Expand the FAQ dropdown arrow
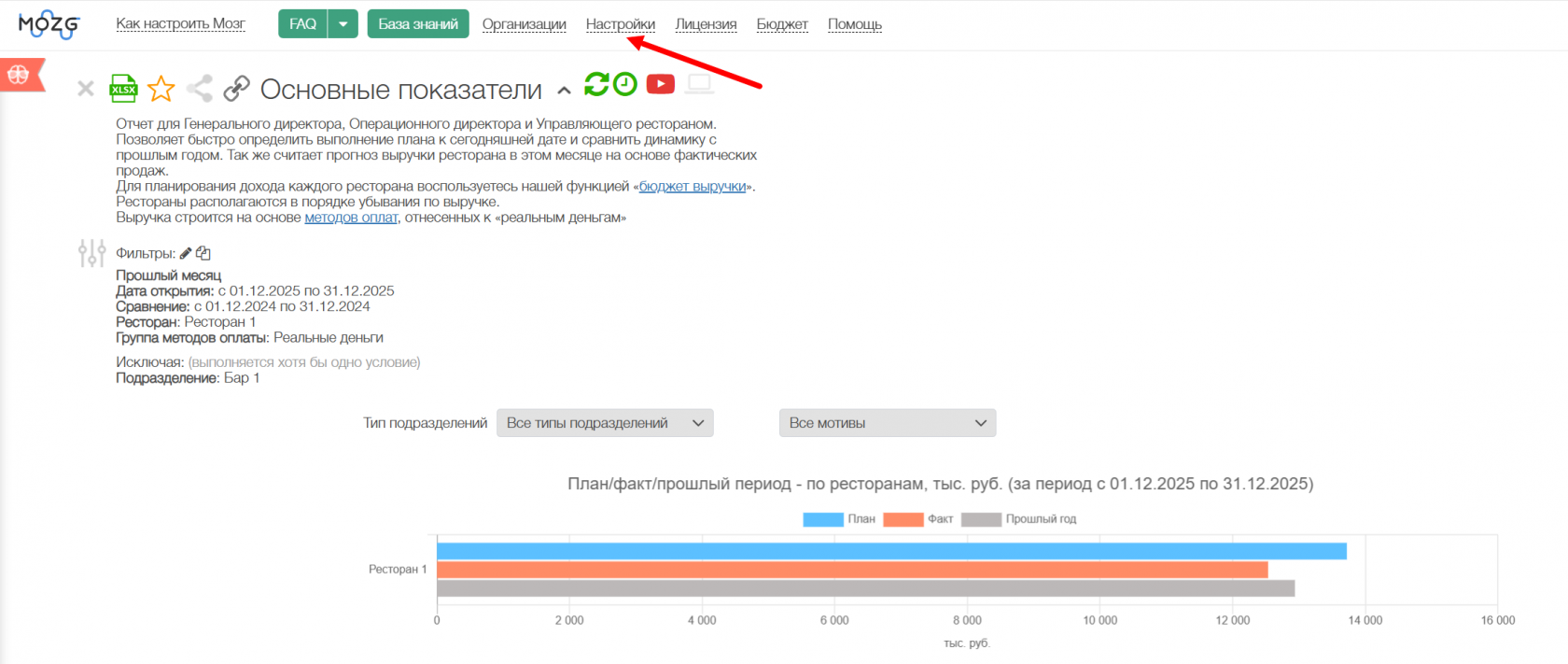This screenshot has width=1568, height=664. click(343, 24)
